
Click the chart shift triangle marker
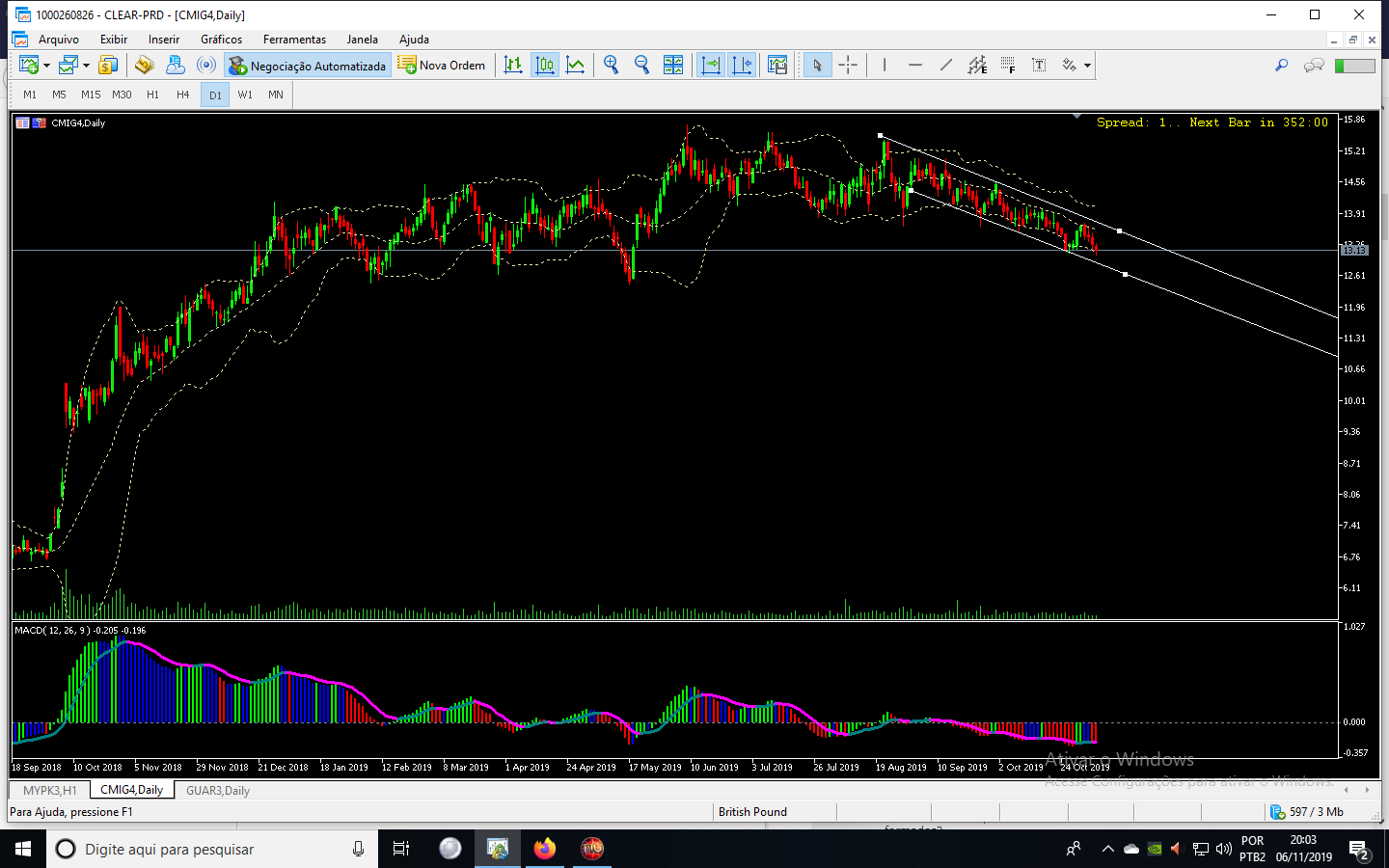point(1077,117)
